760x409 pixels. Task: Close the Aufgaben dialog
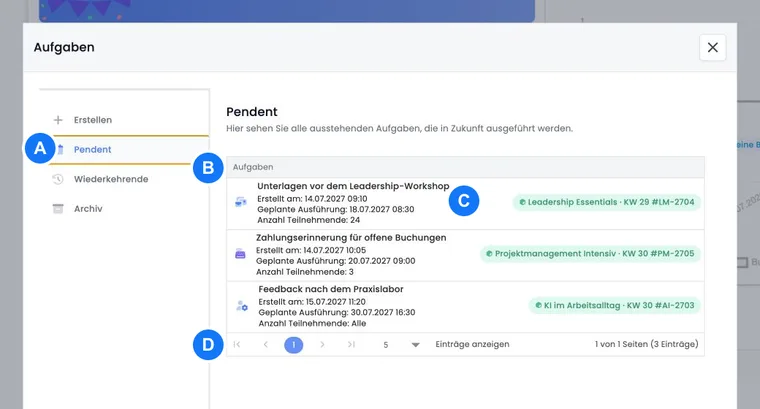(x=712, y=47)
